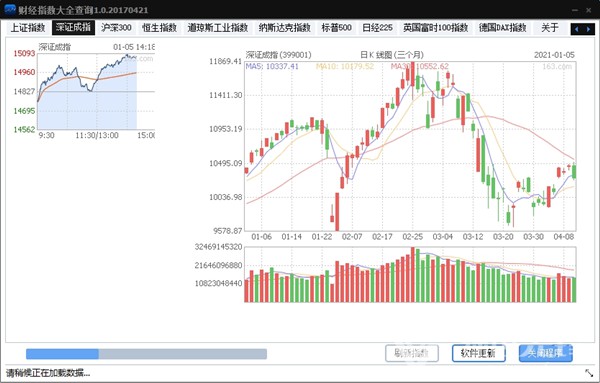The height and width of the screenshot is (383, 600).
Task: Click the 刷新指数 button
Action: coord(412,353)
